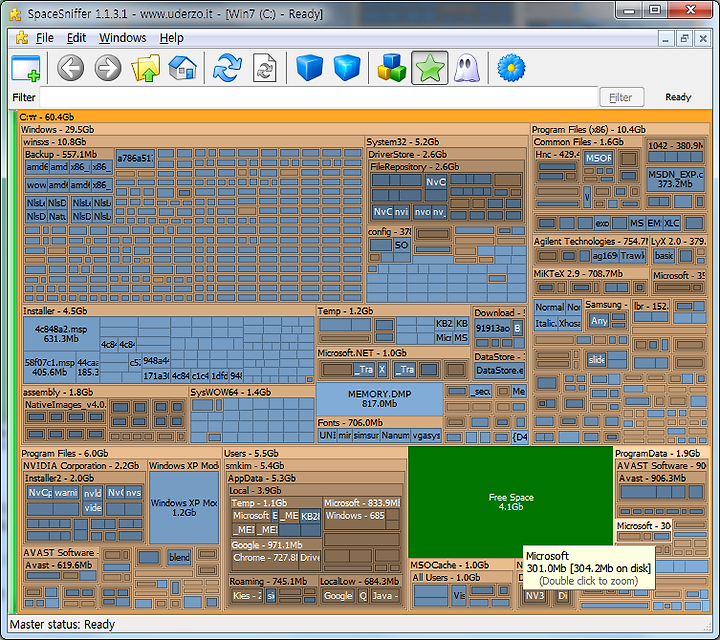The image size is (720, 640).
Task: Select the 58f07c1.msp 405.6Mb file block
Action: point(49,367)
